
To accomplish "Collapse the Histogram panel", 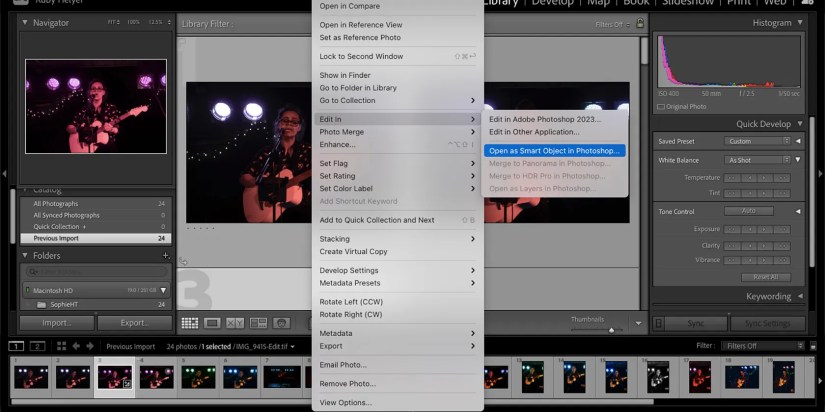I will (x=800, y=23).
